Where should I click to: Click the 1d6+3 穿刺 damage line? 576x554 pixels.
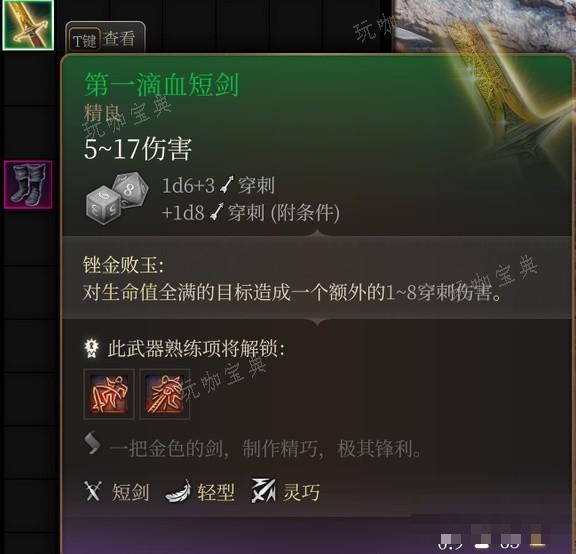tap(218, 185)
